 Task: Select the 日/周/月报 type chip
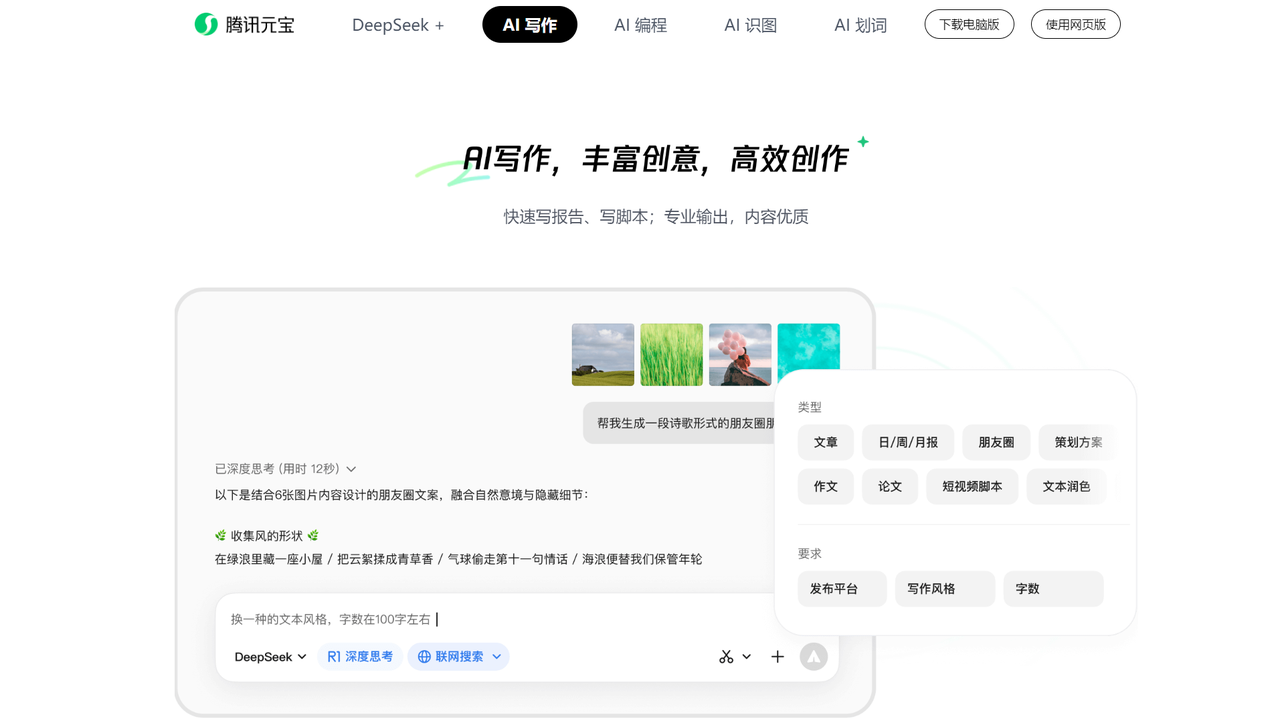coord(908,442)
